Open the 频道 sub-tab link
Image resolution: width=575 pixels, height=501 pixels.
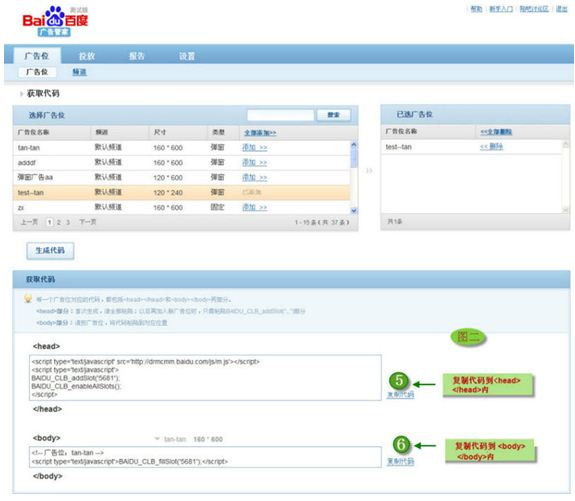coord(79,72)
